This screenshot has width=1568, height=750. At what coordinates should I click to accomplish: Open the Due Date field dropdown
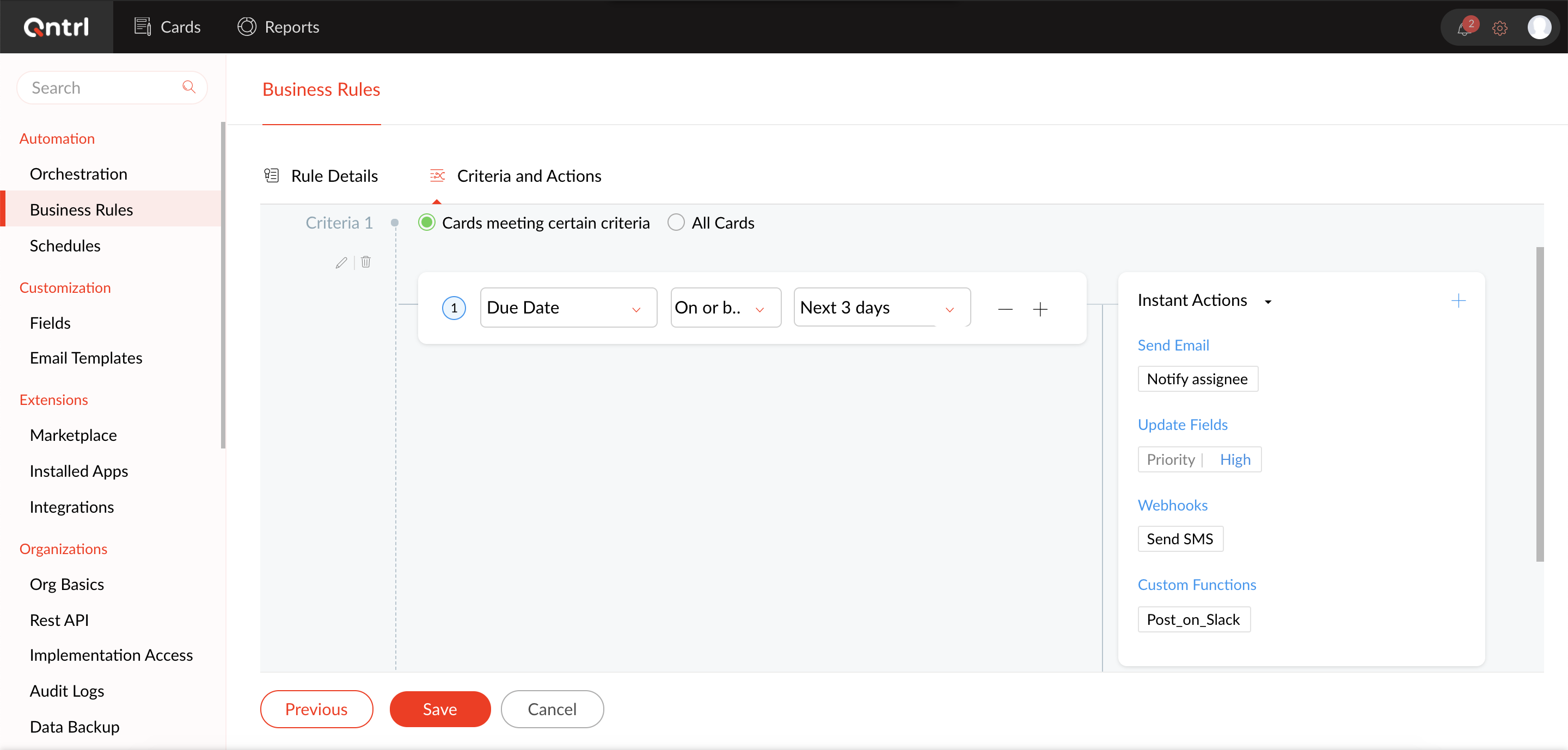pos(568,308)
